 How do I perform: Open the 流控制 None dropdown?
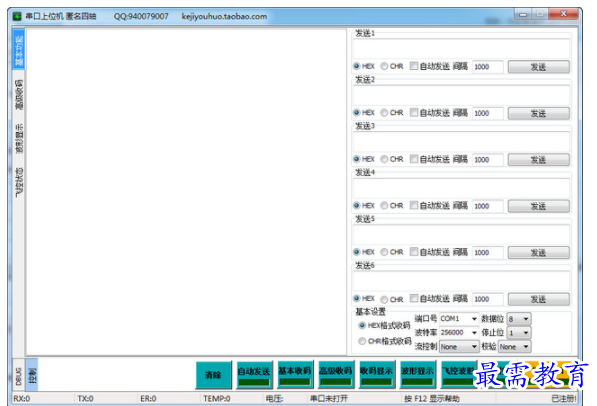coord(458,347)
